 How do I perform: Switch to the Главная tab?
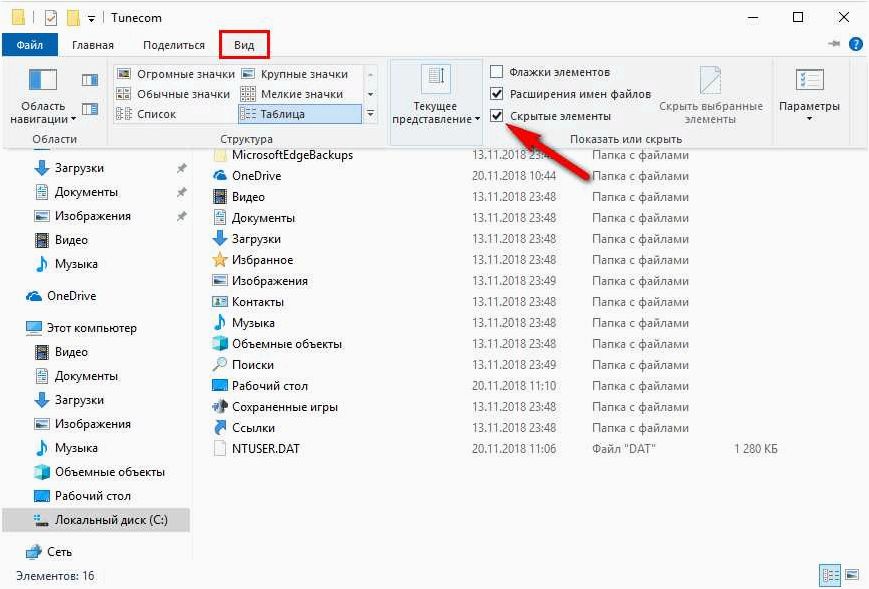click(x=93, y=45)
